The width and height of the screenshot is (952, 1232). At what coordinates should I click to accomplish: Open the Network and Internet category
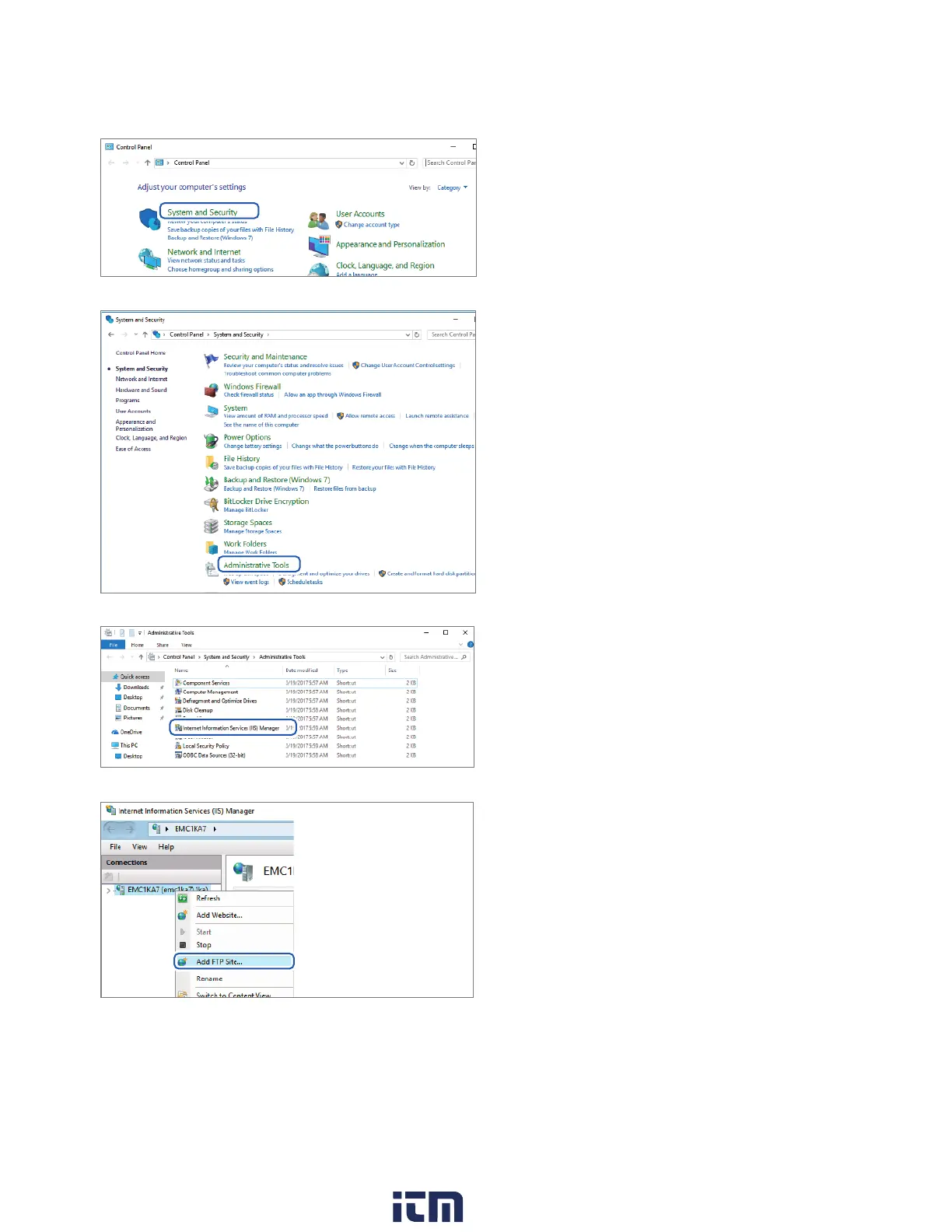point(204,252)
